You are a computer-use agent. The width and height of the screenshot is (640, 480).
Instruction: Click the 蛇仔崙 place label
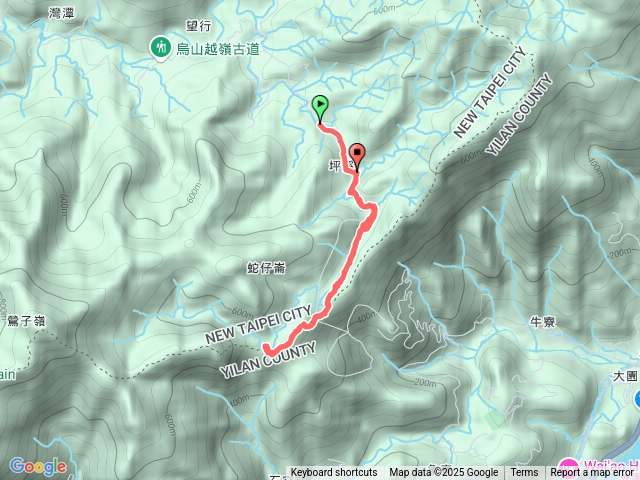pyautogui.click(x=266, y=268)
